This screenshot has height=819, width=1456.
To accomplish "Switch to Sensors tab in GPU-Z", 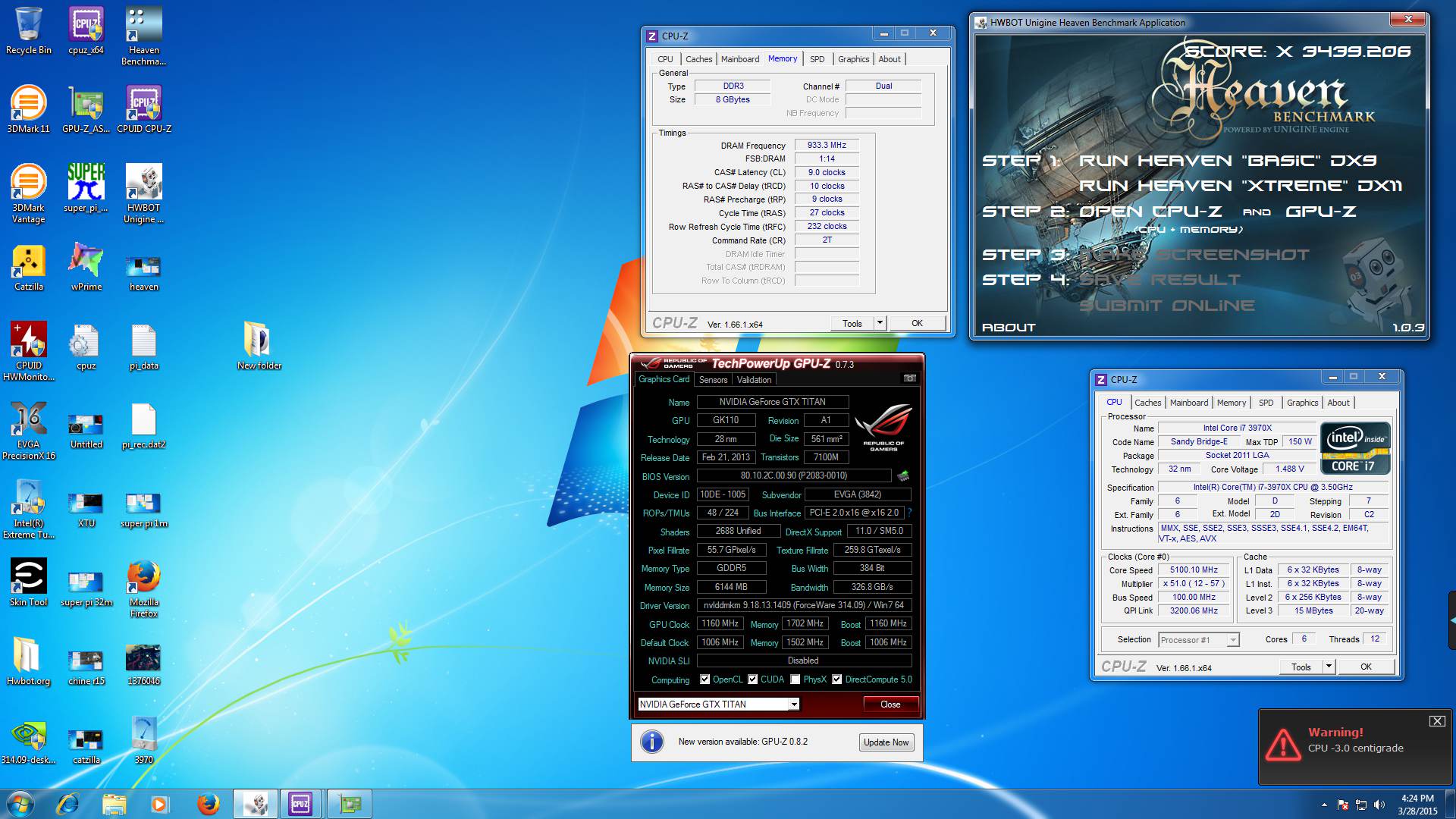I will [x=713, y=380].
